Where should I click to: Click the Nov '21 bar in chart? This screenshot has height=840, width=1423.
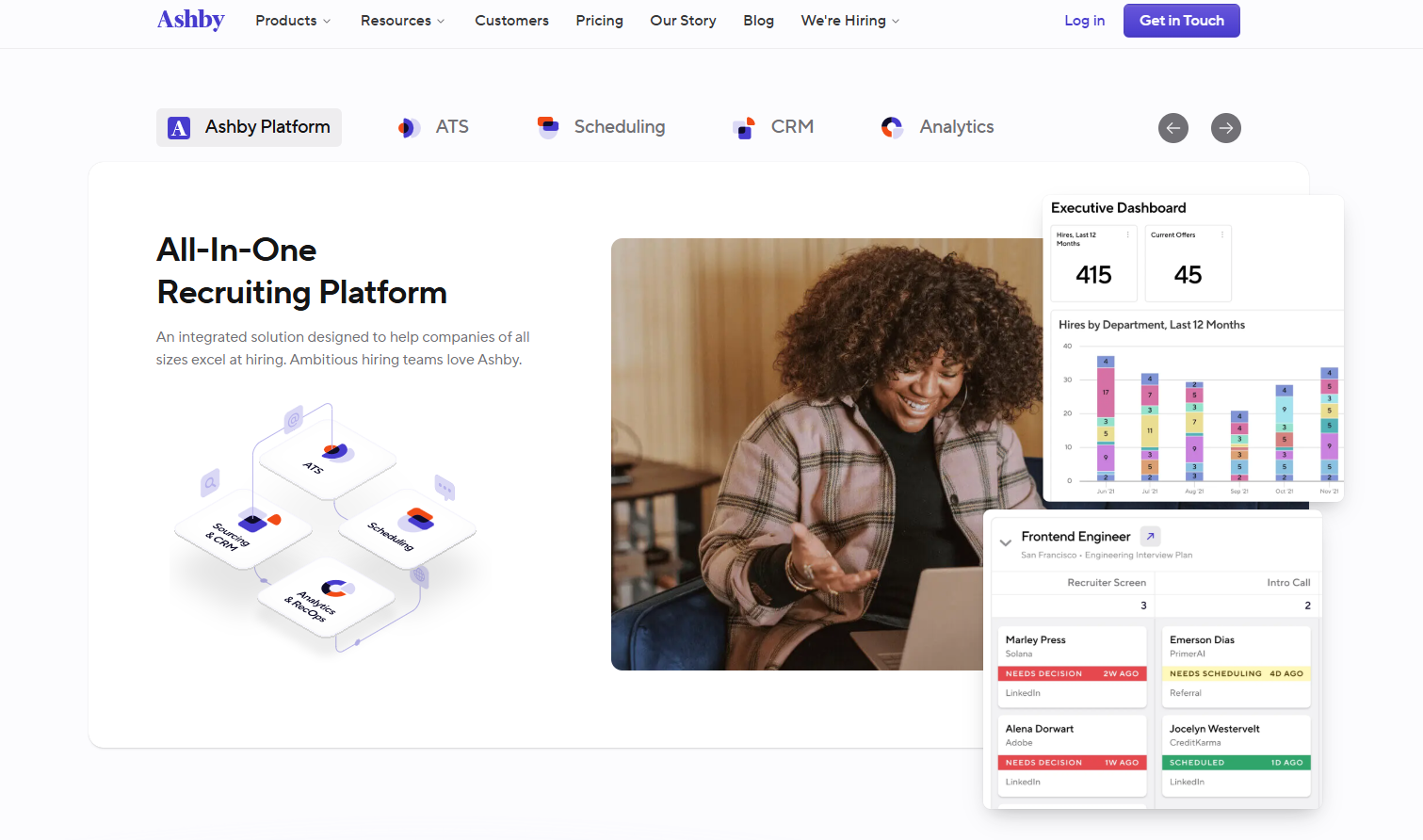1329,425
